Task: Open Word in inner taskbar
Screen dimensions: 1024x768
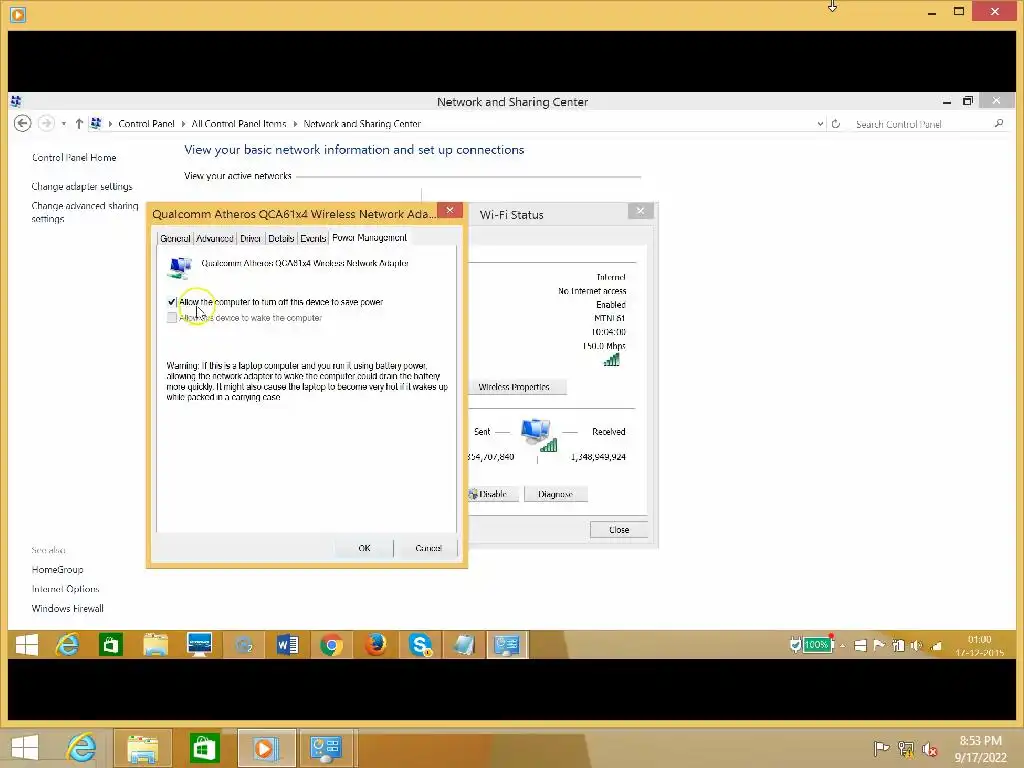Action: (287, 645)
